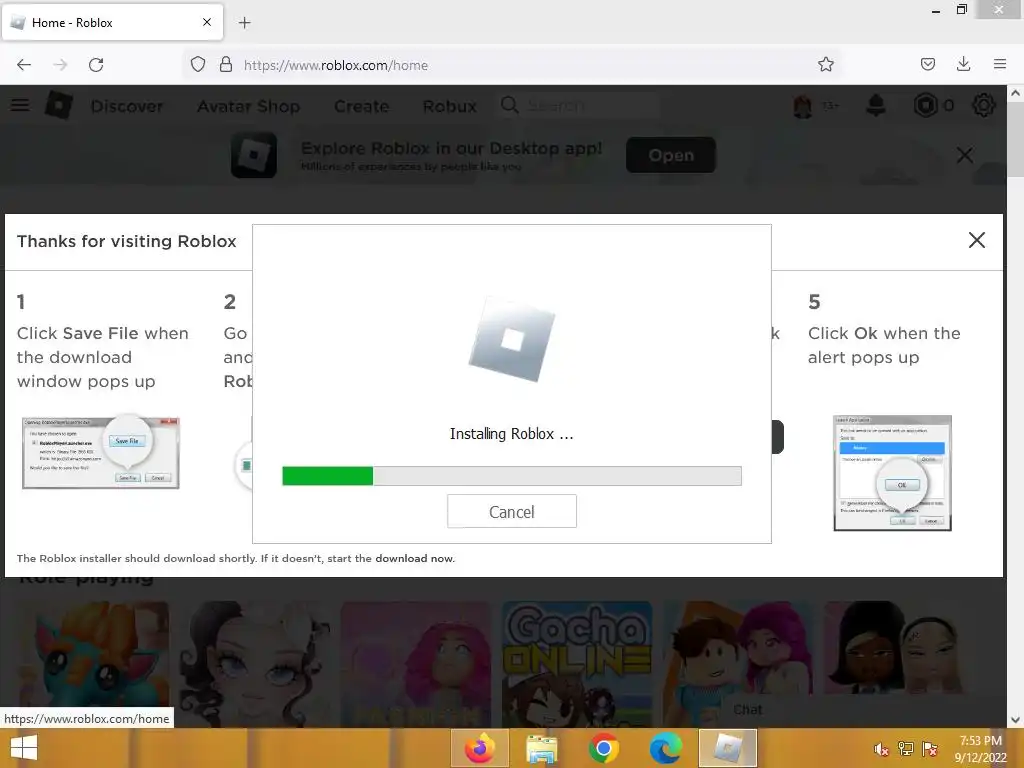Image resolution: width=1024 pixels, height=768 pixels.
Task: Launch Google Chrome from the taskbar
Action: click(603, 748)
